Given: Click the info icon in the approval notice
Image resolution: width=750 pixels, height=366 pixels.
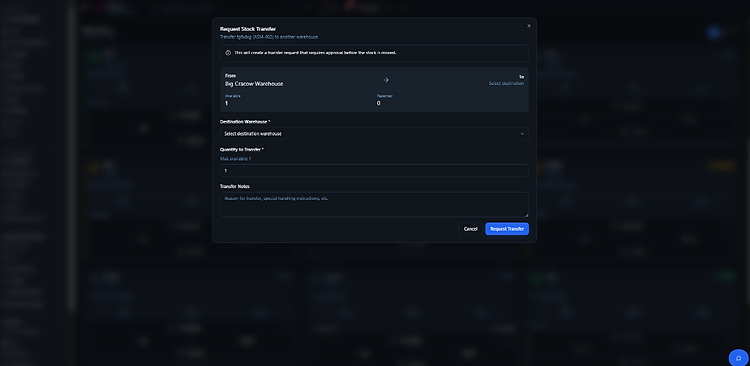Looking at the screenshot, I should tap(228, 53).
